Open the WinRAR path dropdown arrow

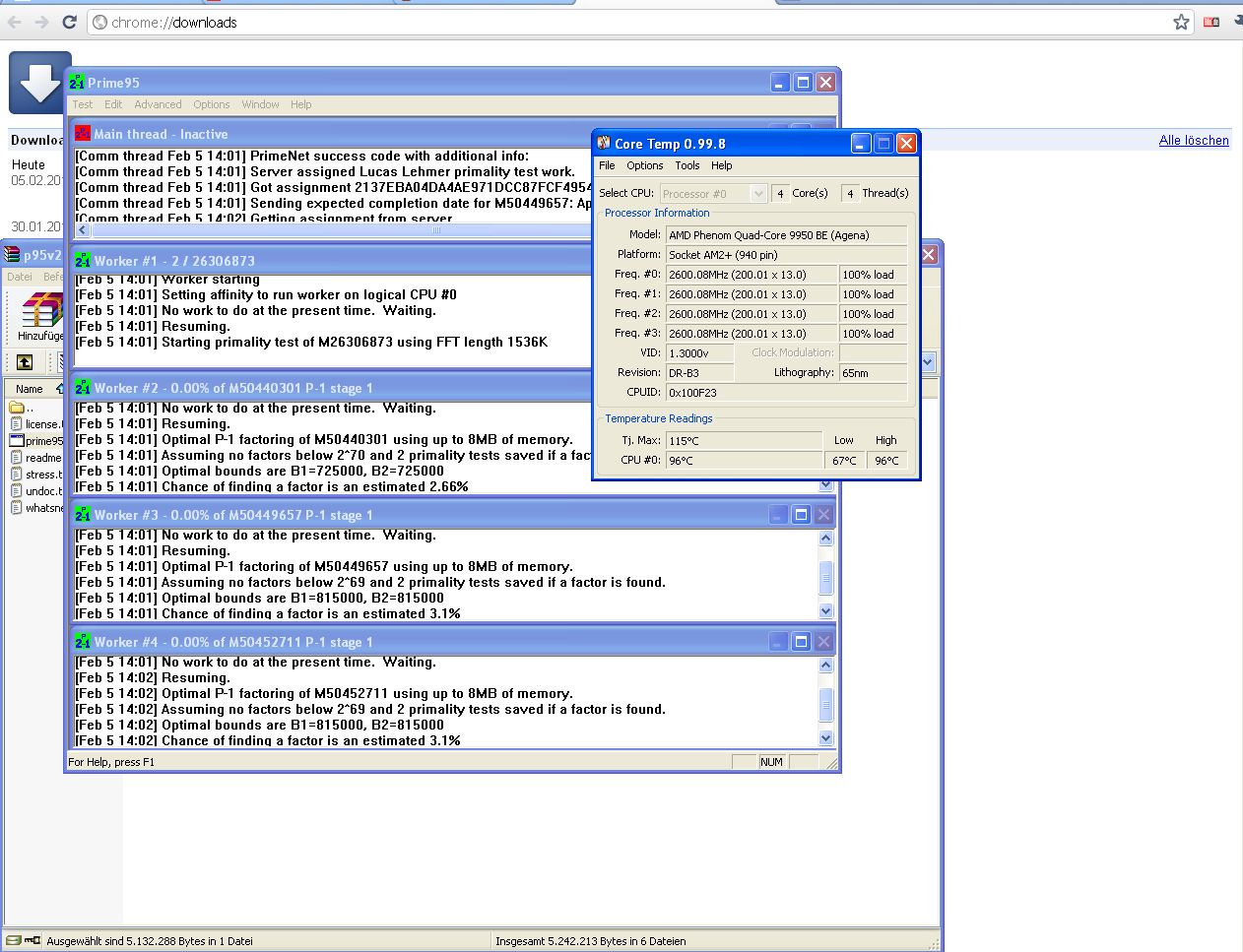(927, 362)
